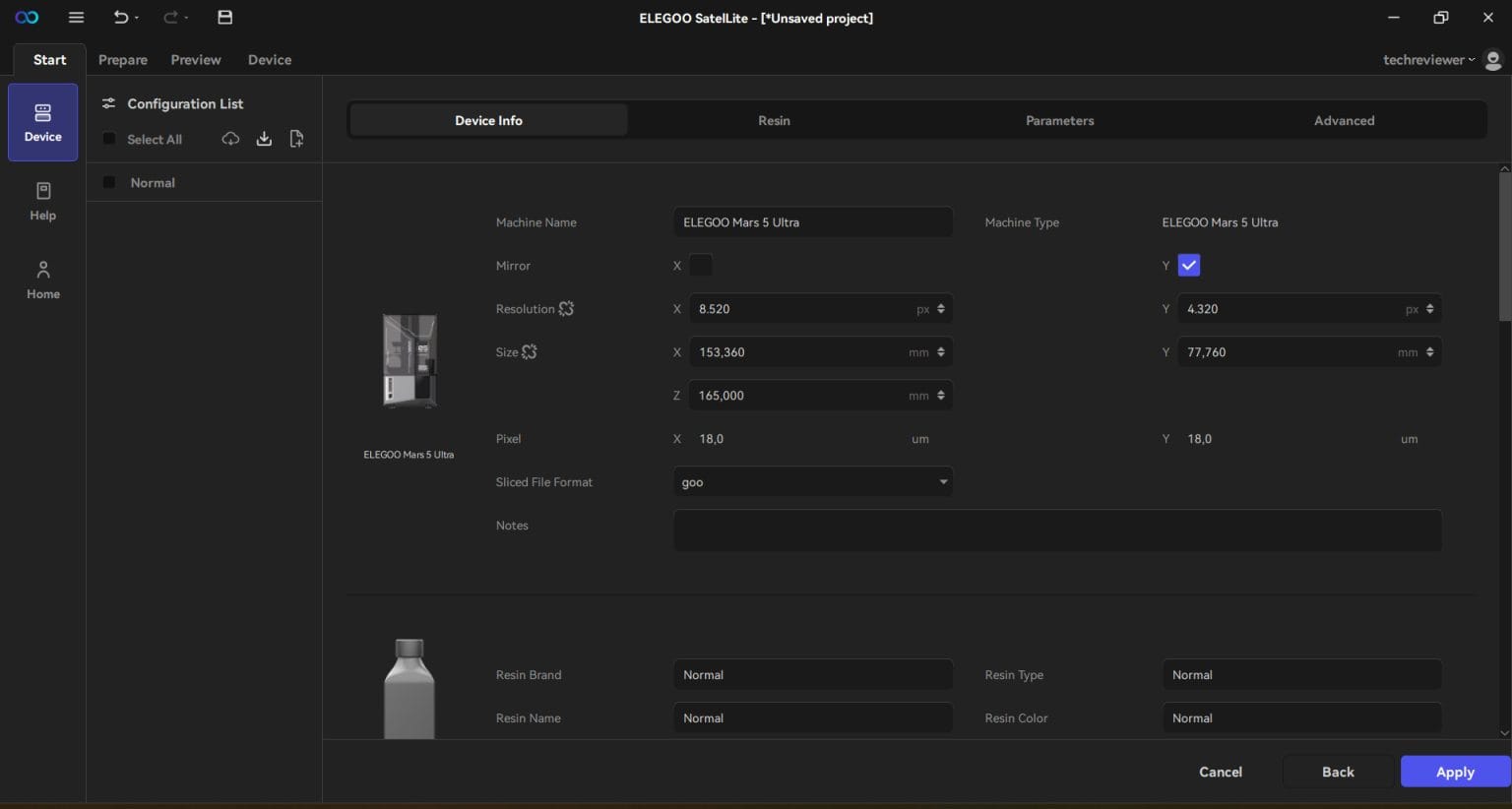Click the export configuration file icon
The height and width of the screenshot is (809, 1512).
296,139
